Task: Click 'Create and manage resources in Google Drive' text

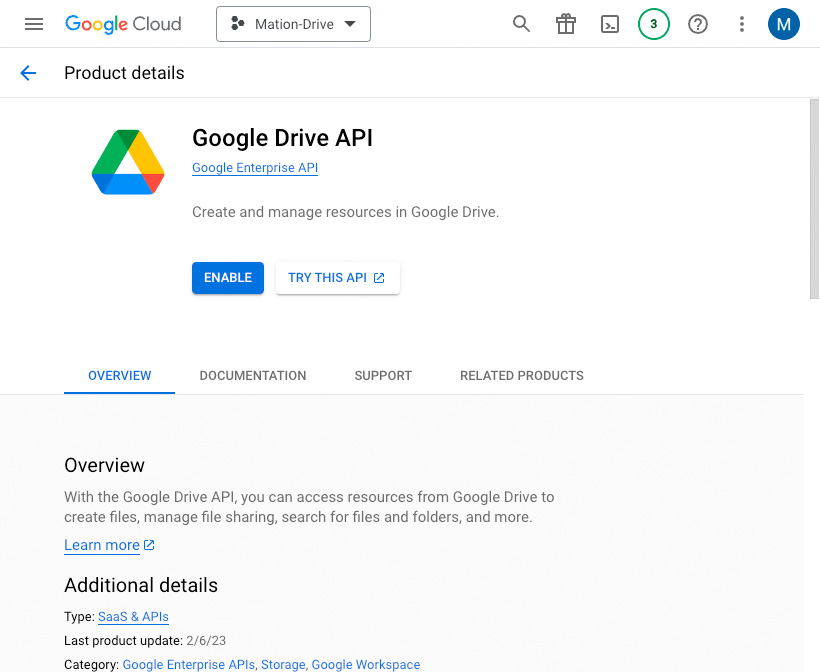Action: (x=346, y=212)
